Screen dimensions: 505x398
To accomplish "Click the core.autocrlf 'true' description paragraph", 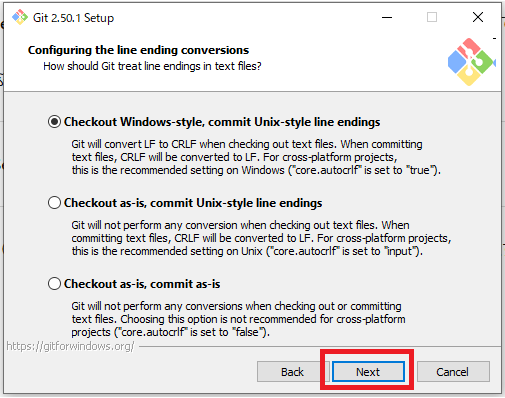I will [x=256, y=157].
